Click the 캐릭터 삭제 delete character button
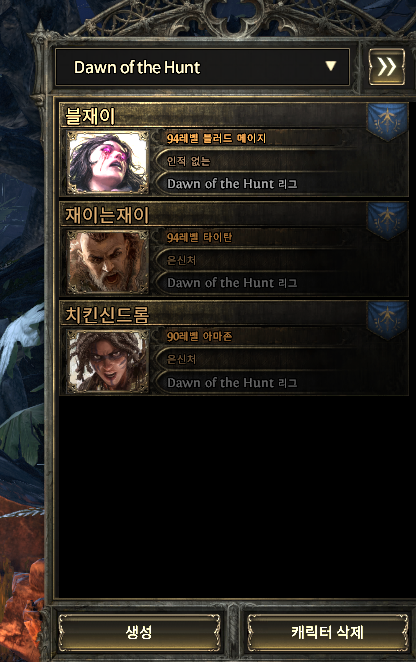This screenshot has height=662, width=416. [327, 632]
